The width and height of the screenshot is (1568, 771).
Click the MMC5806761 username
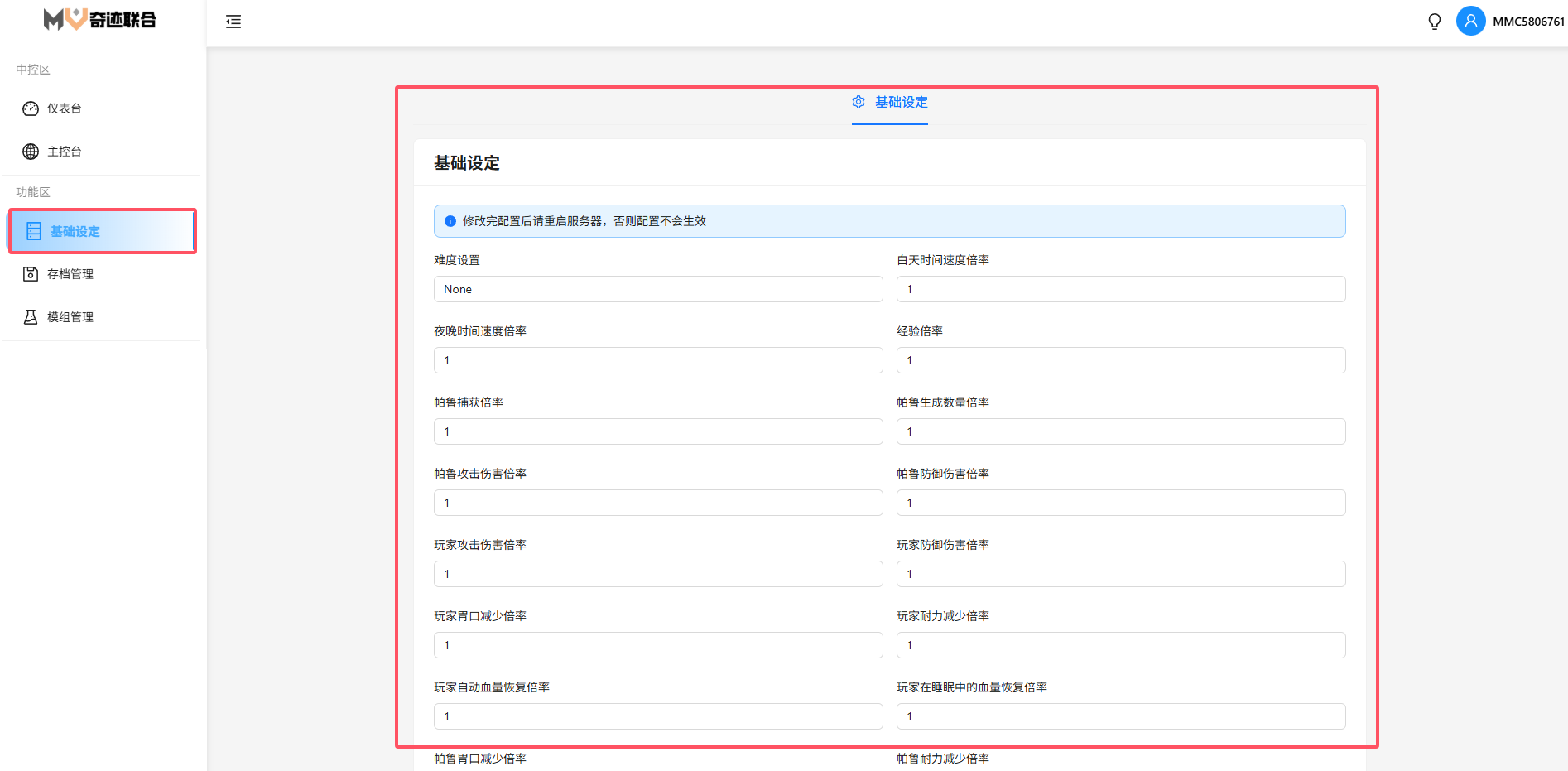(x=1528, y=22)
